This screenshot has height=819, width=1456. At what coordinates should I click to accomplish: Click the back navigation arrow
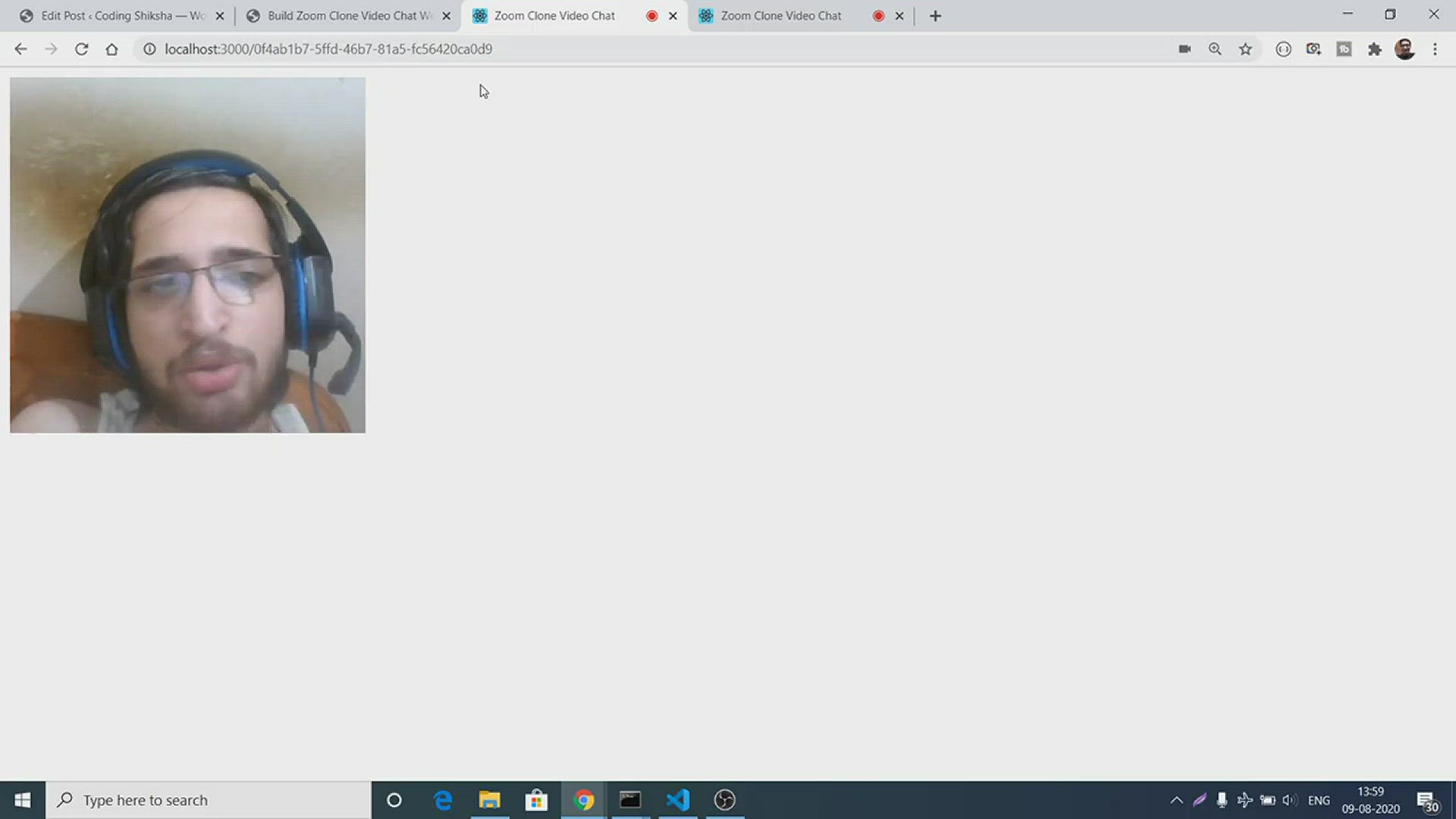tap(20, 49)
